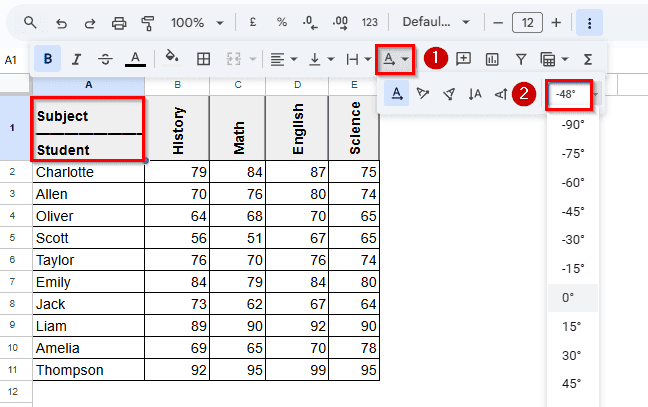
Task: Click the print icon
Action: click(x=119, y=22)
